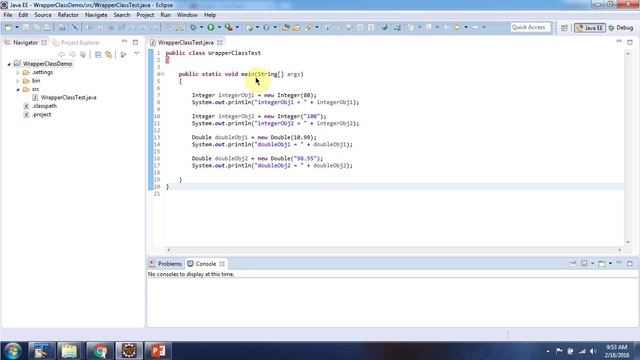Select the WrapperClassDemo project in Navigator
This screenshot has height=360, width=640.
click(x=47, y=64)
